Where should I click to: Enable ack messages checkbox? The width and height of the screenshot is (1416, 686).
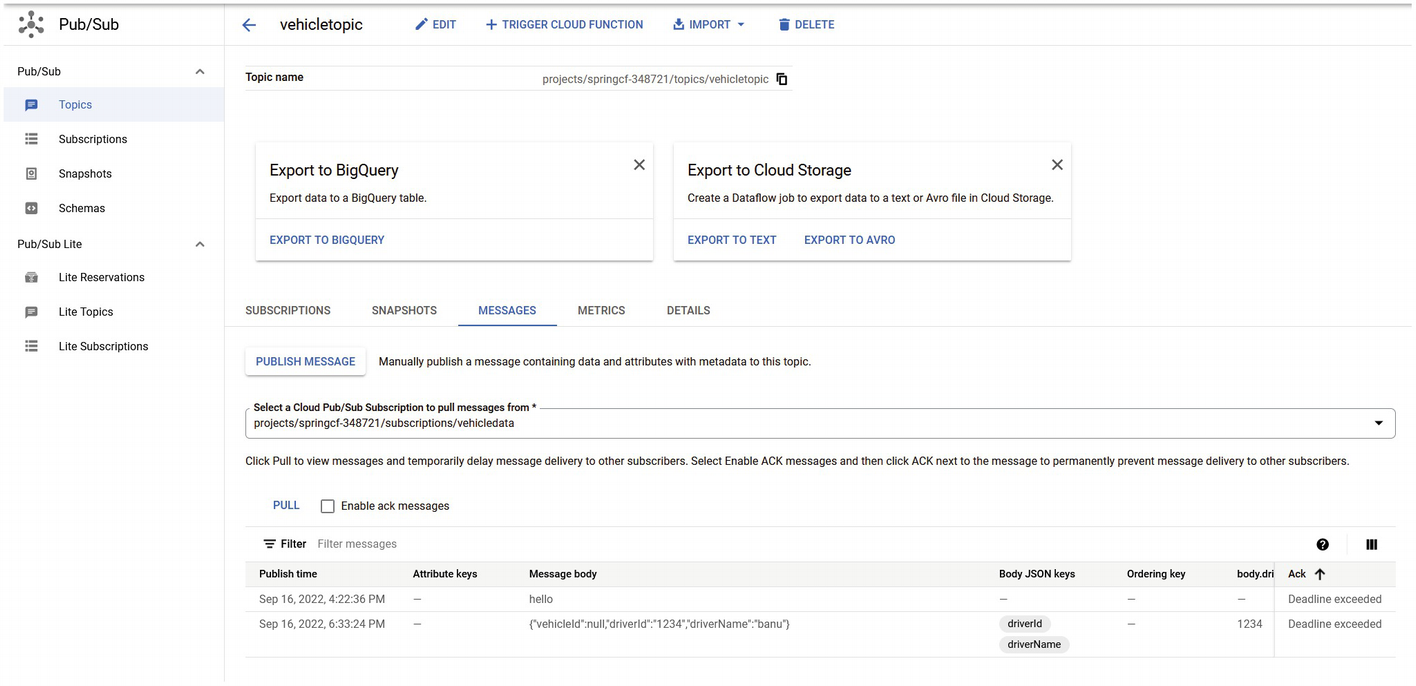(x=327, y=506)
